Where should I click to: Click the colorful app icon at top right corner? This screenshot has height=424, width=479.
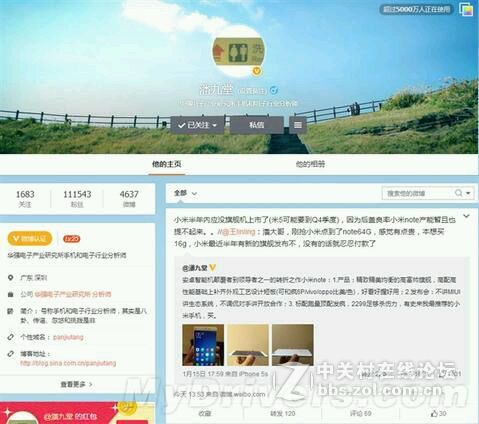tap(466, 9)
